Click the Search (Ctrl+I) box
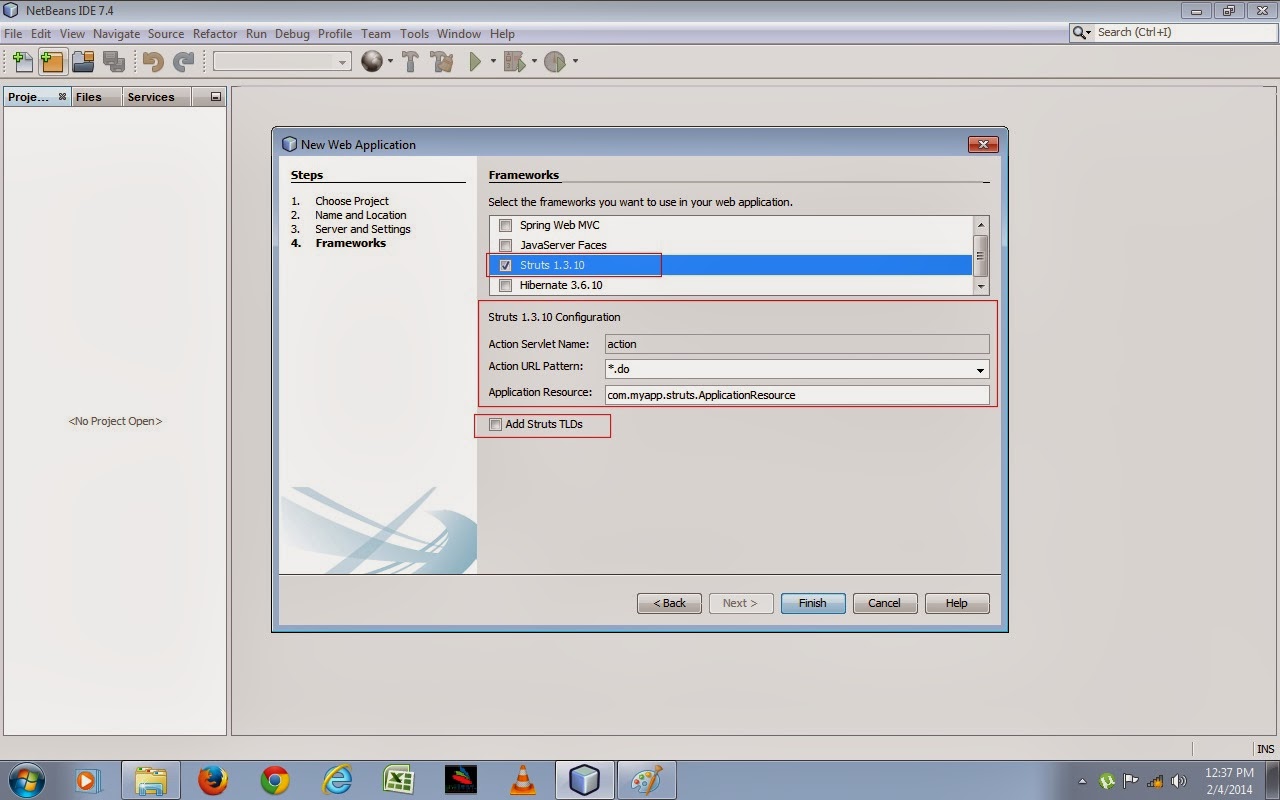Image resolution: width=1280 pixels, height=800 pixels. pyautogui.click(x=1183, y=33)
